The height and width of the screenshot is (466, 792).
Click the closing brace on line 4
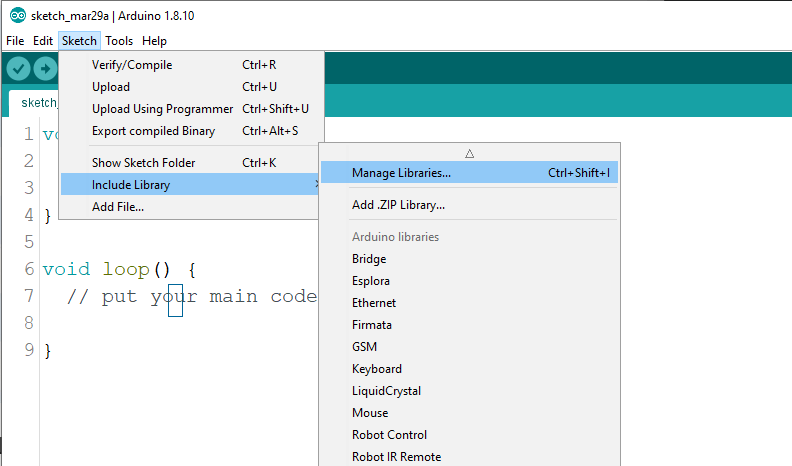pos(47,216)
